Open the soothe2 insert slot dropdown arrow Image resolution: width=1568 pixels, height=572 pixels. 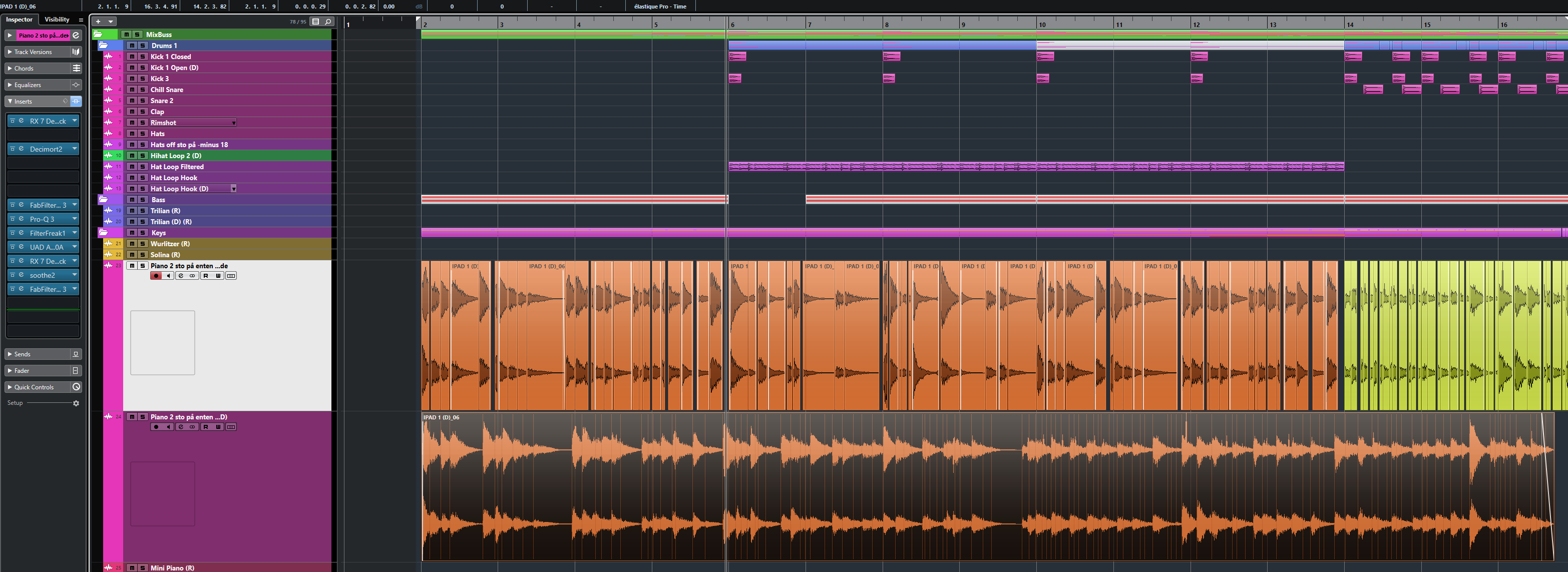(x=74, y=275)
